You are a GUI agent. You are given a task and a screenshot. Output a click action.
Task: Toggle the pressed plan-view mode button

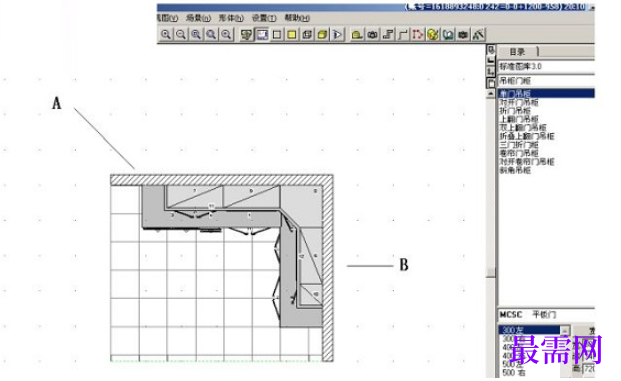pyautogui.click(x=262, y=34)
